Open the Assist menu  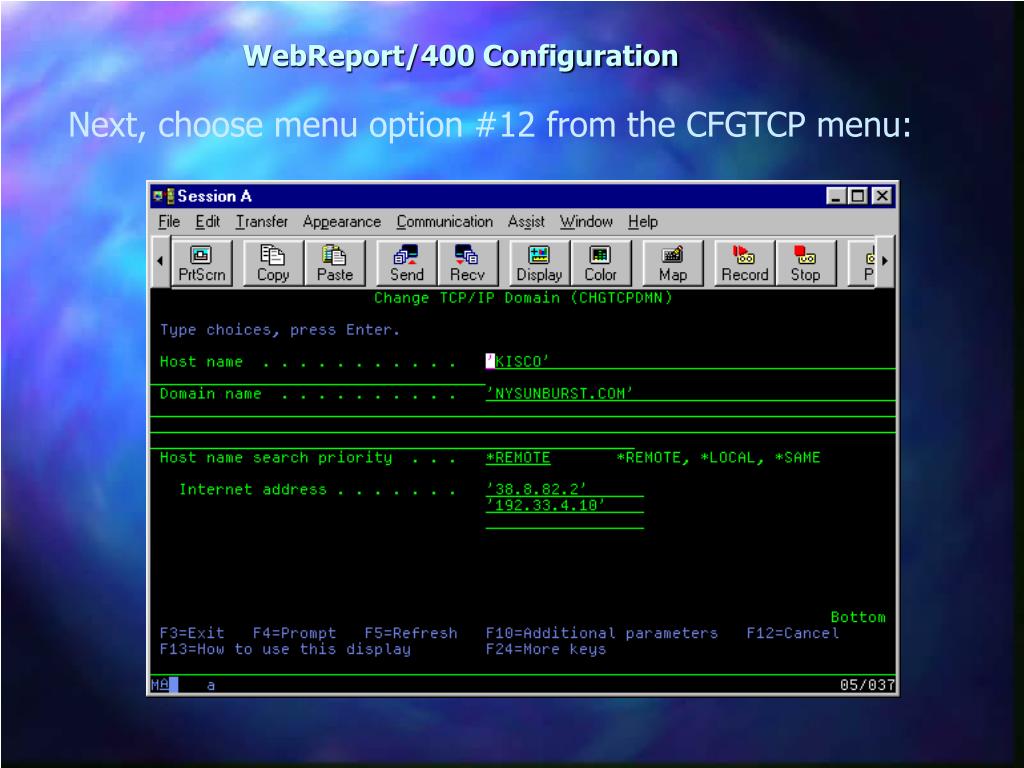click(x=526, y=222)
